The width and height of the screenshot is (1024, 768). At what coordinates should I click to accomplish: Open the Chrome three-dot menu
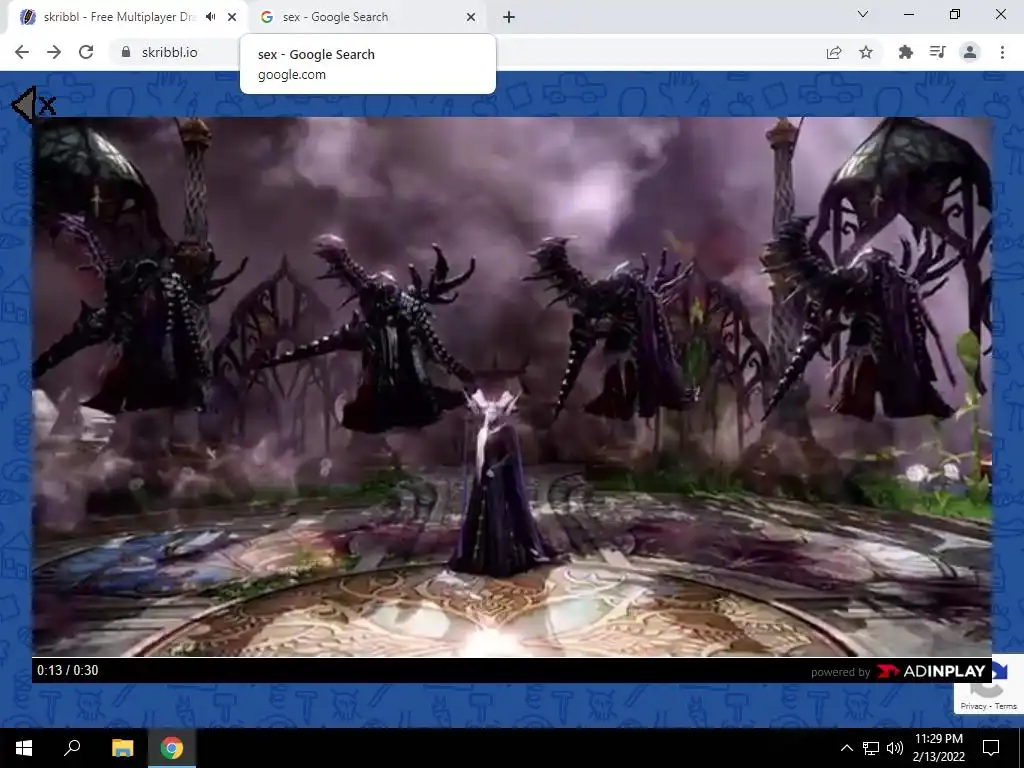tap(1002, 52)
